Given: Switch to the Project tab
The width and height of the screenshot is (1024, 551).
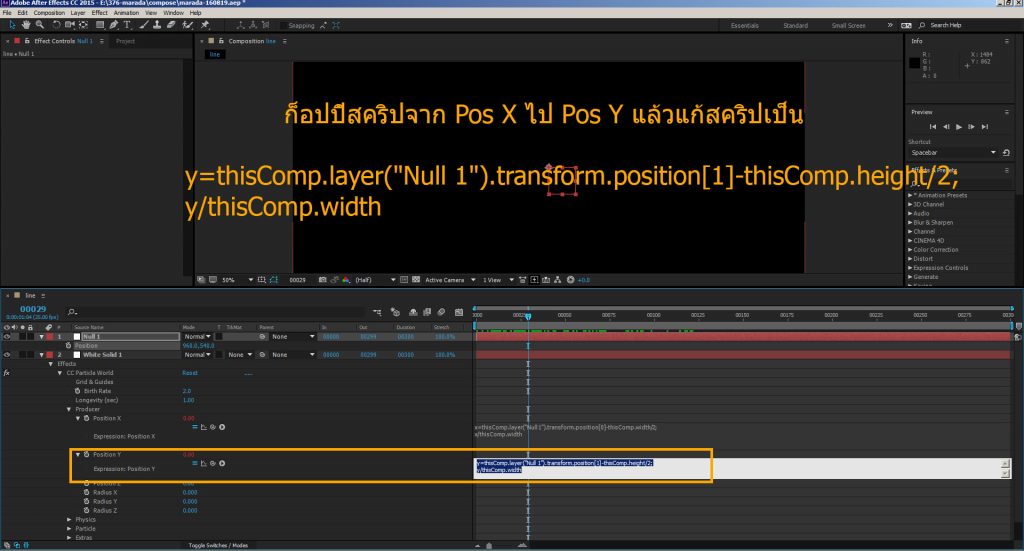Looking at the screenshot, I should pyautogui.click(x=125, y=41).
